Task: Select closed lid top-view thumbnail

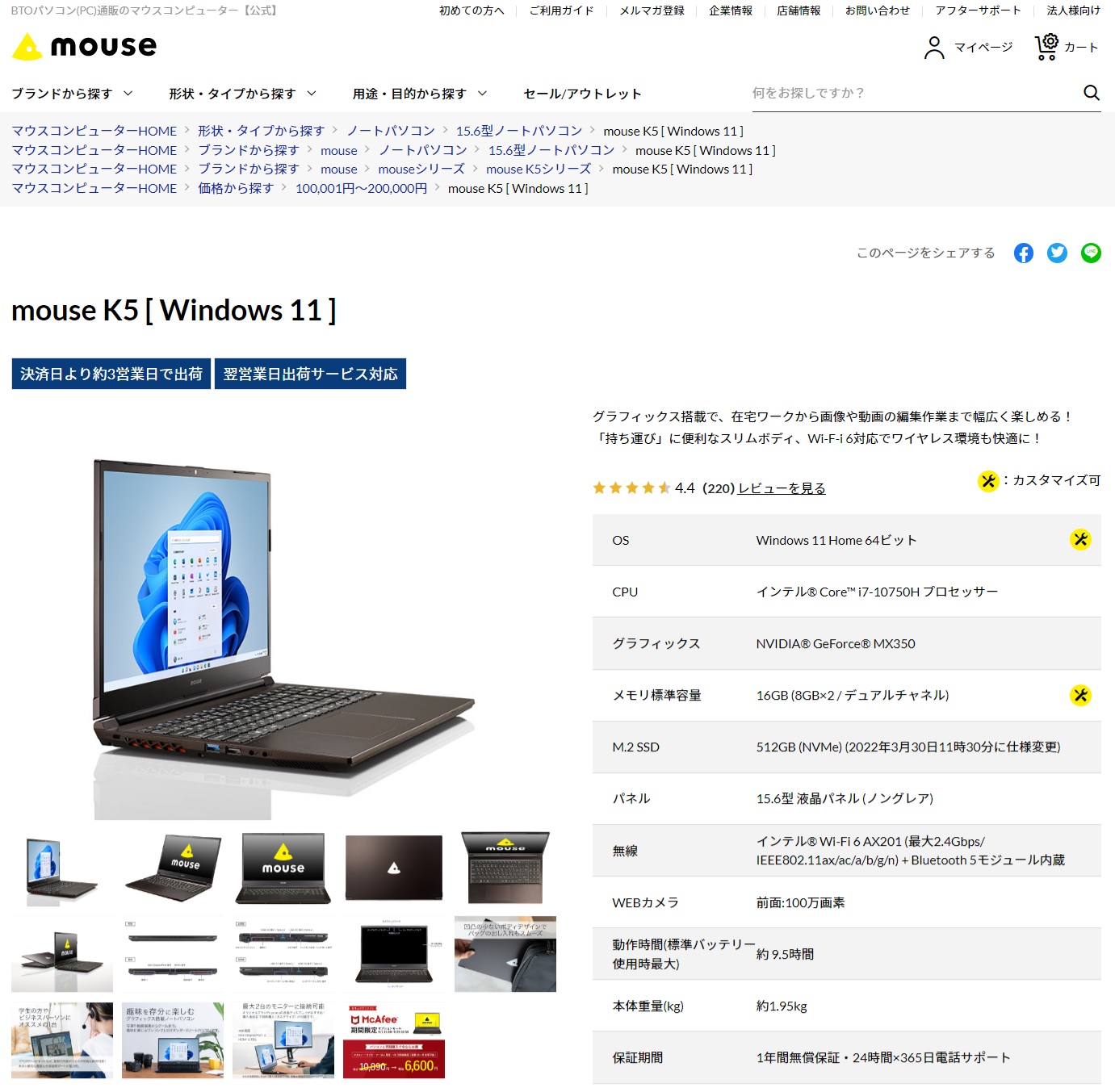Action: (394, 868)
